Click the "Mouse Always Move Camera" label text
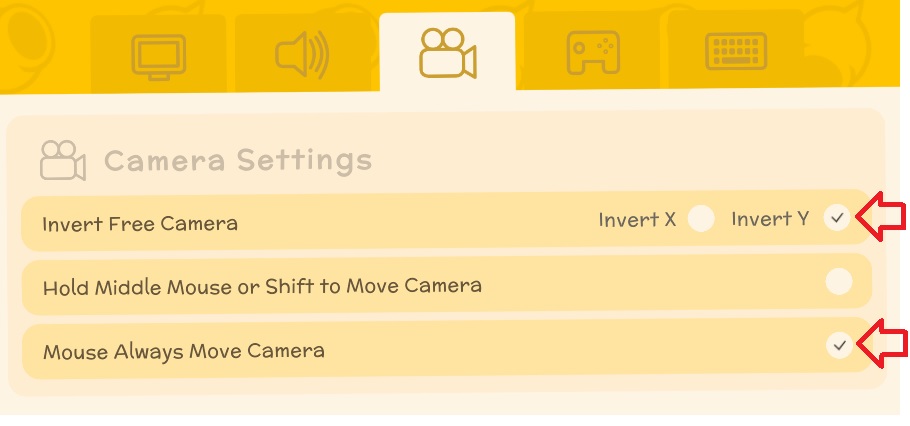This screenshot has width=910, height=426. [x=183, y=351]
